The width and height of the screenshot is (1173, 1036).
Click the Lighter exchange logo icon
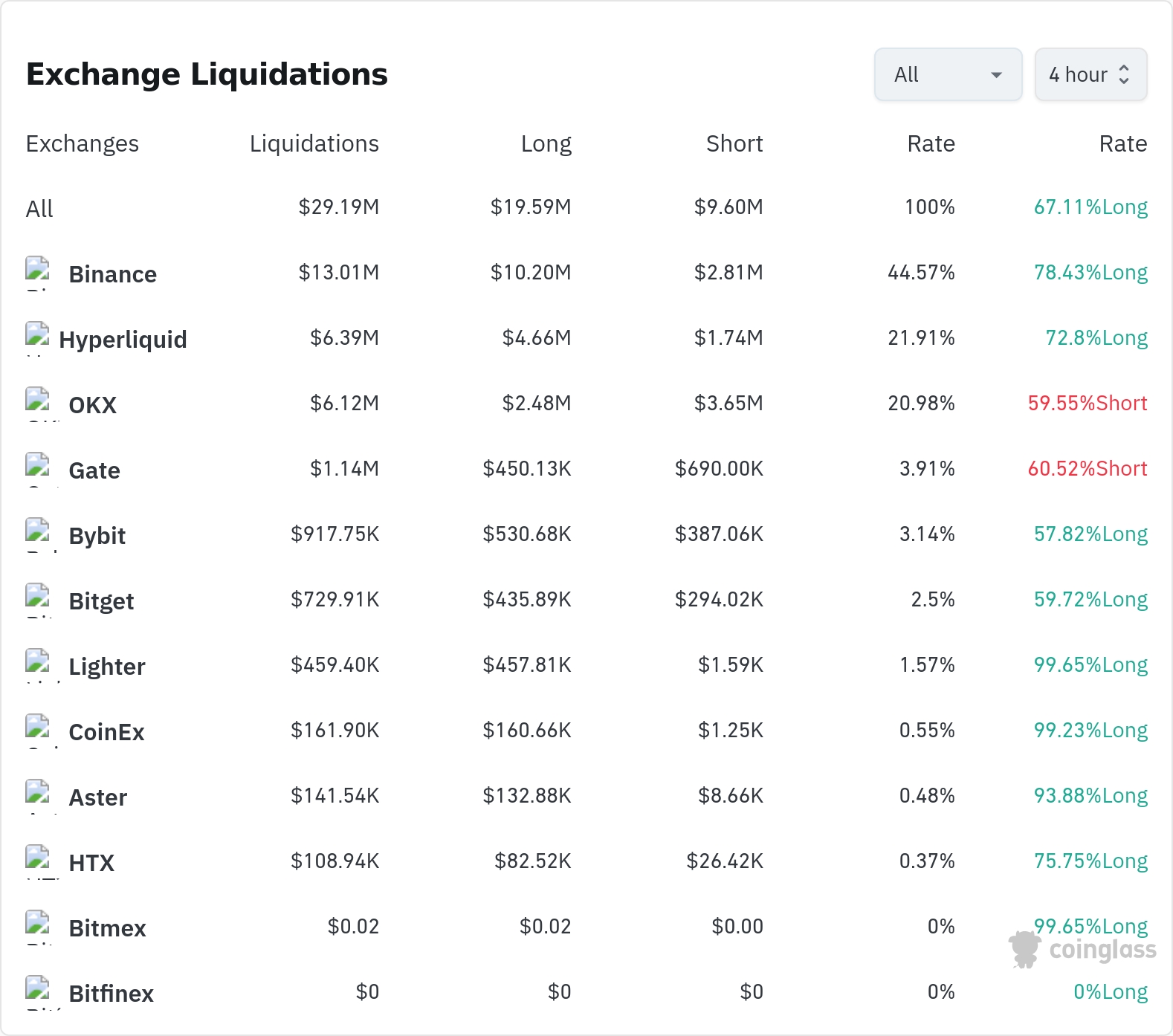pyautogui.click(x=37, y=666)
